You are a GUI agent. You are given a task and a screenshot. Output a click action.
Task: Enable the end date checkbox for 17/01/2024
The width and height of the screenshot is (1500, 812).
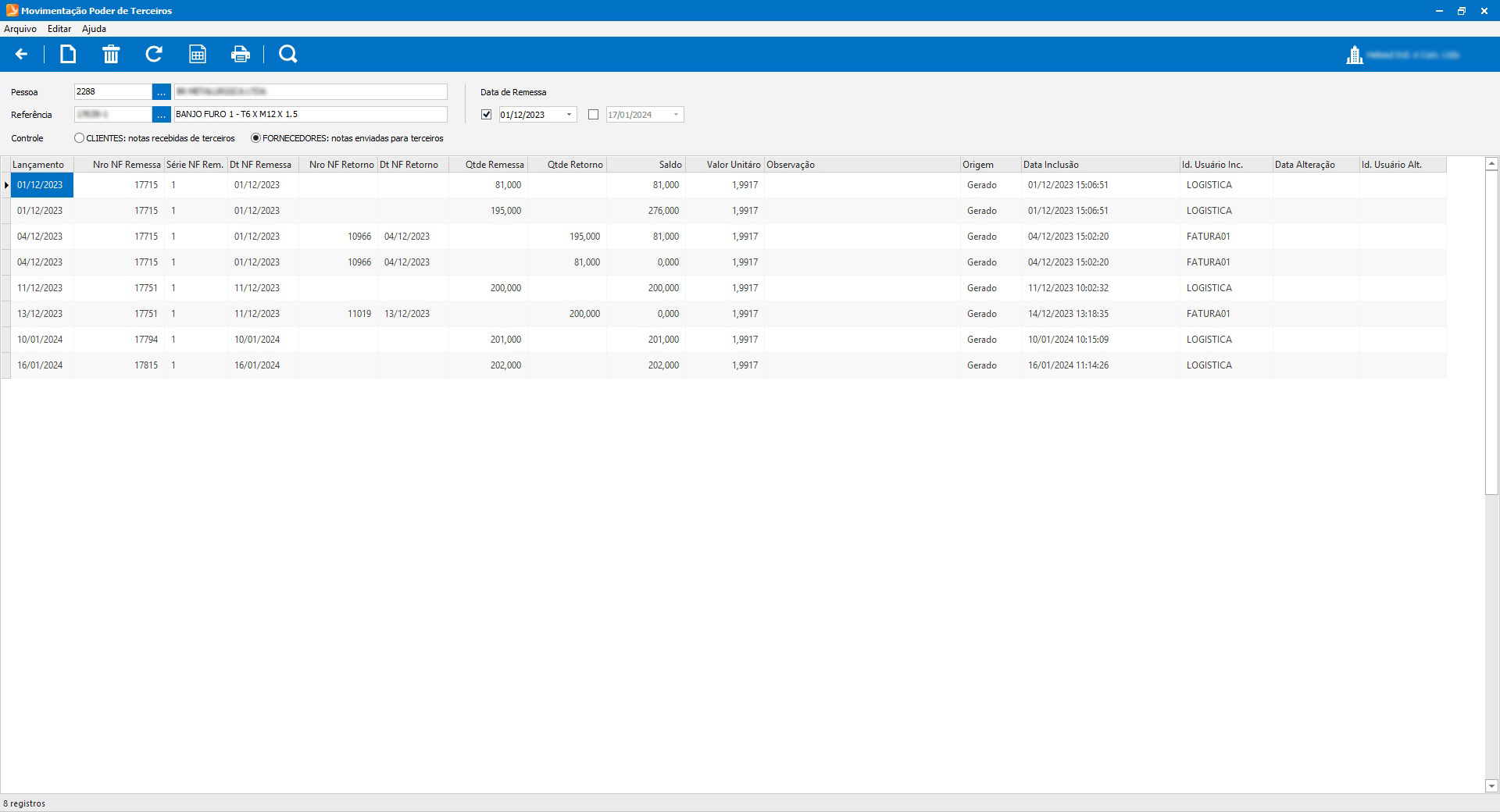pyautogui.click(x=593, y=115)
